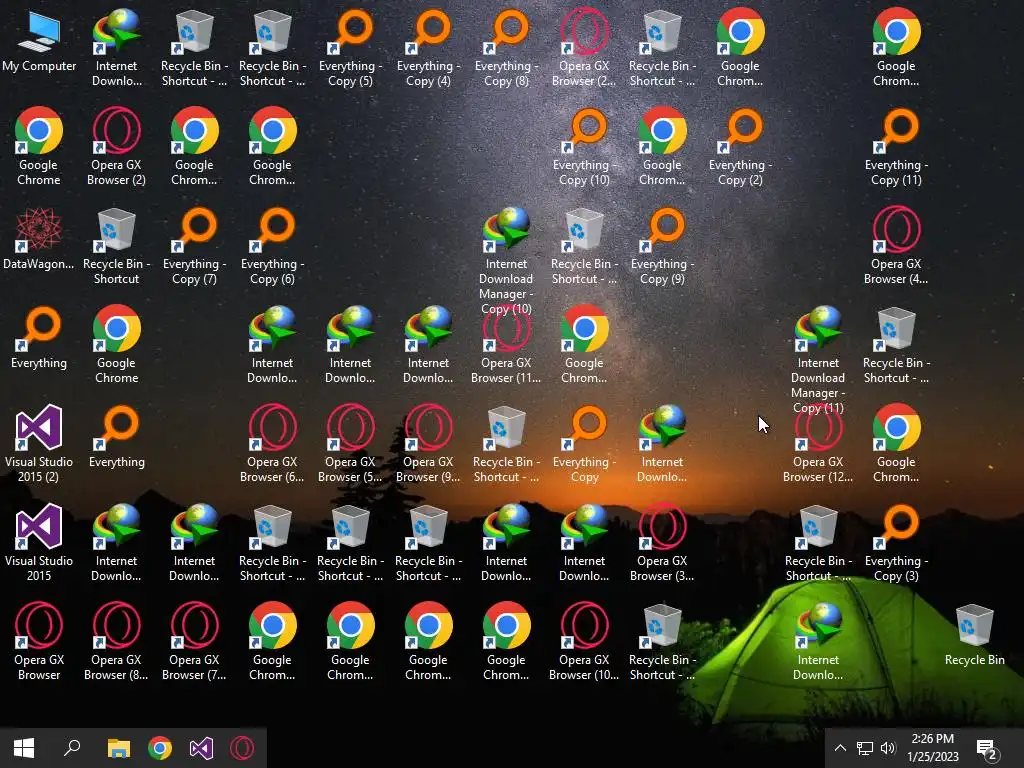Launch Opera GX from the taskbar
The width and height of the screenshot is (1024, 768).
point(242,748)
